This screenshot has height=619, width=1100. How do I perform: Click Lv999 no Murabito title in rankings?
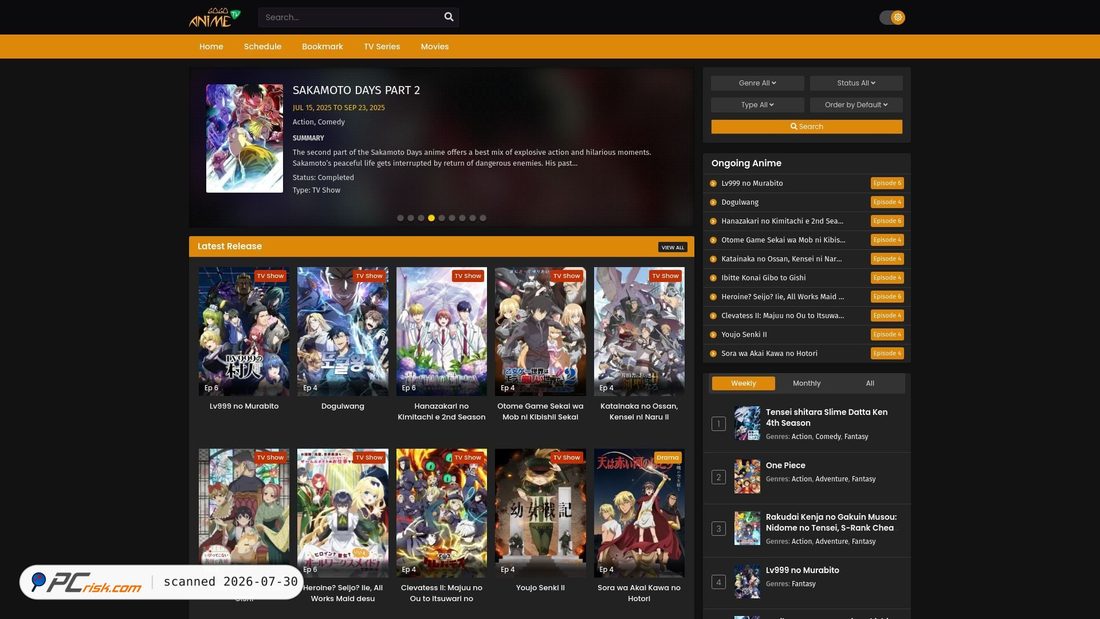coord(803,570)
